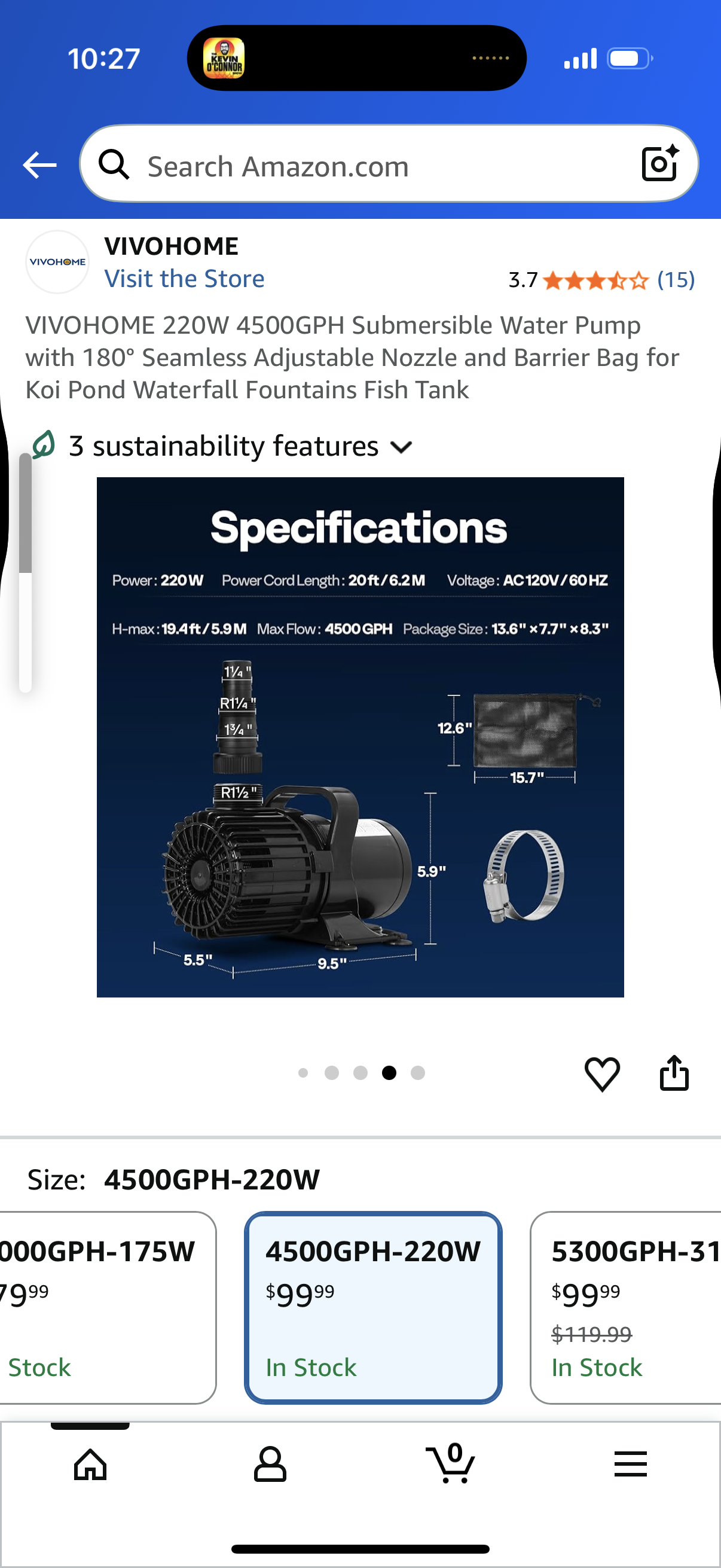
Task: Select the 4500GPH-220W size option
Action: [x=373, y=1307]
